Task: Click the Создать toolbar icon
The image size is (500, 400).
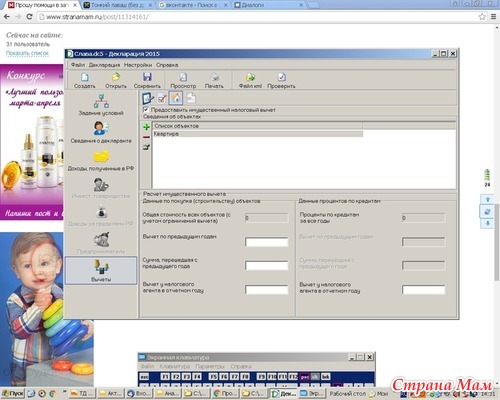Action: pos(85,81)
